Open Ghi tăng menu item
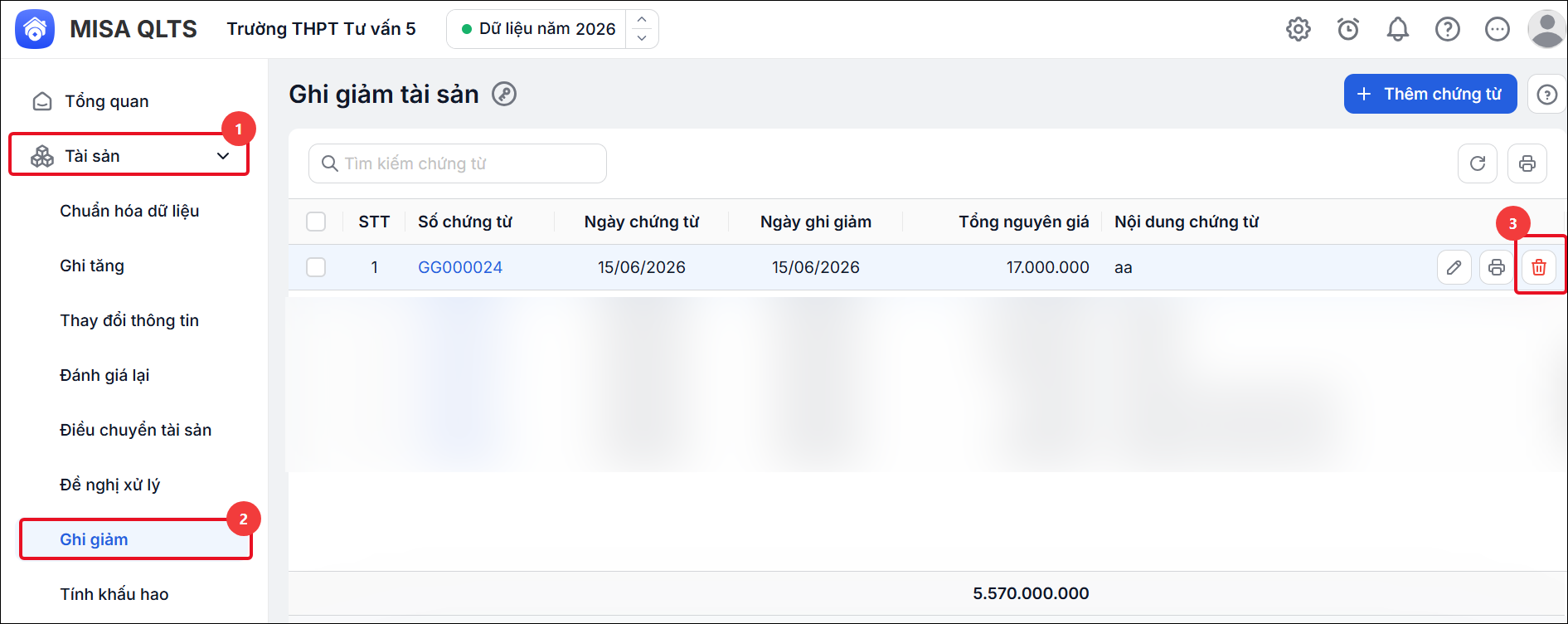The image size is (1568, 624). pyautogui.click(x=92, y=266)
